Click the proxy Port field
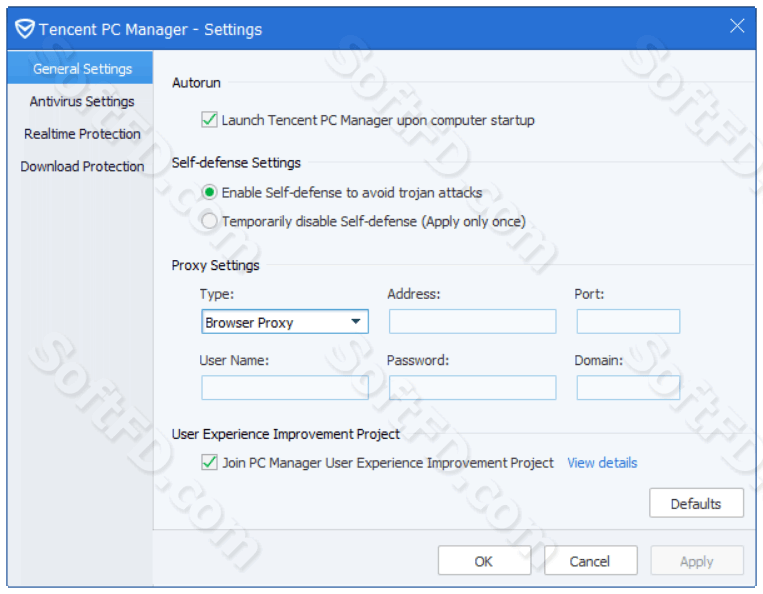Screen dimensions: 763x594 pos(628,322)
